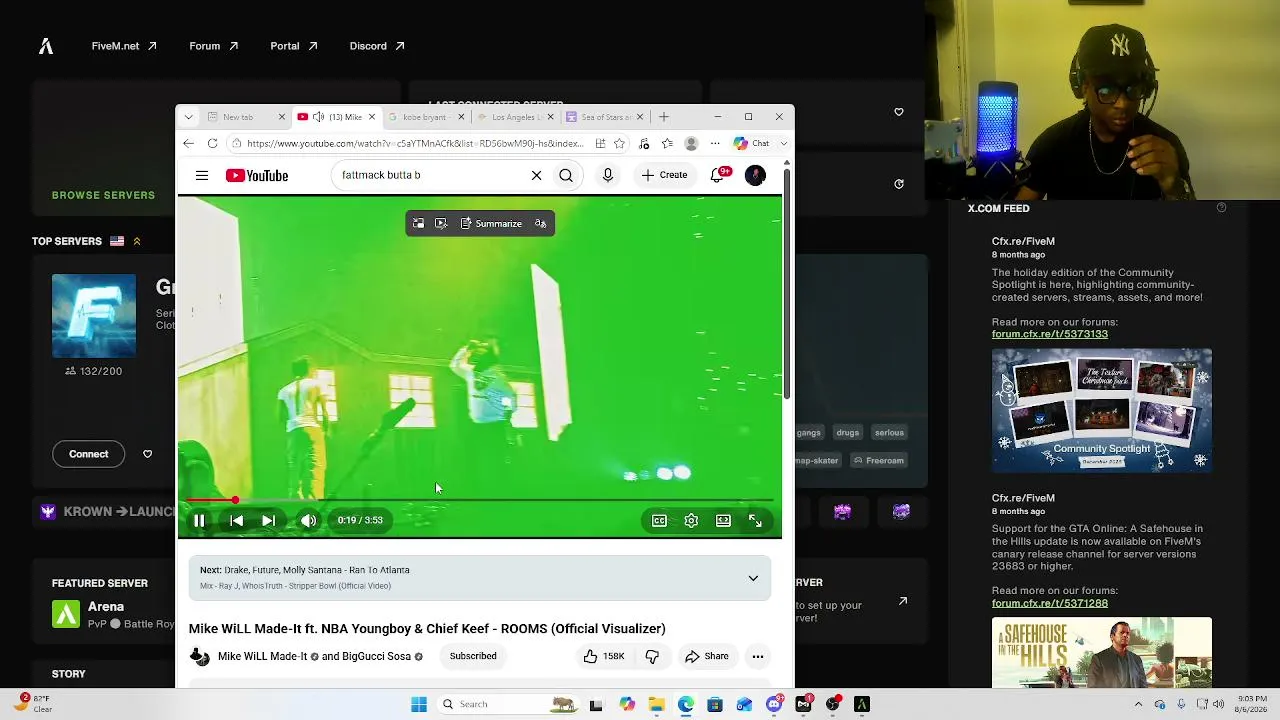Switch to the Sea of Stars browser tab
Screen dimensions: 1280x720
pos(604,117)
